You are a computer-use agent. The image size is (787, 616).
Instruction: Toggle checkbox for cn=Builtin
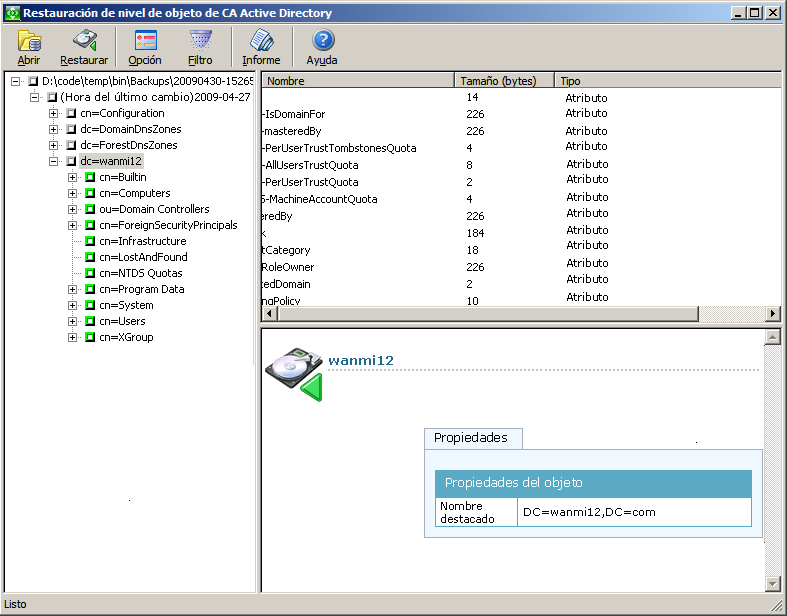click(90, 178)
